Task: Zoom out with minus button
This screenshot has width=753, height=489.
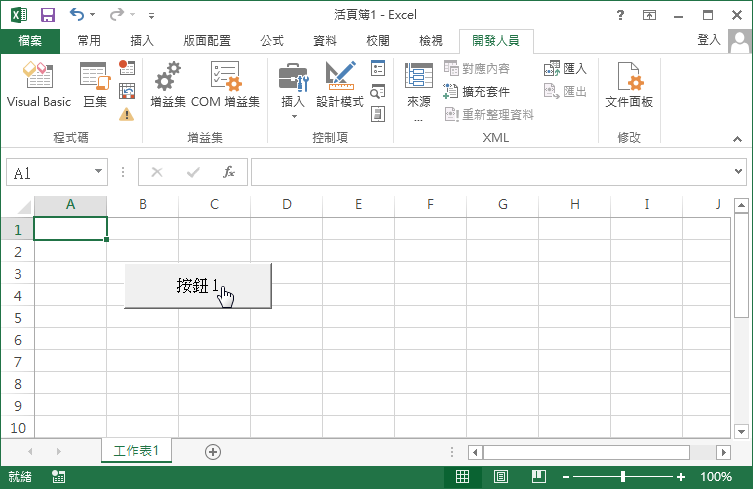Action: 566,477
